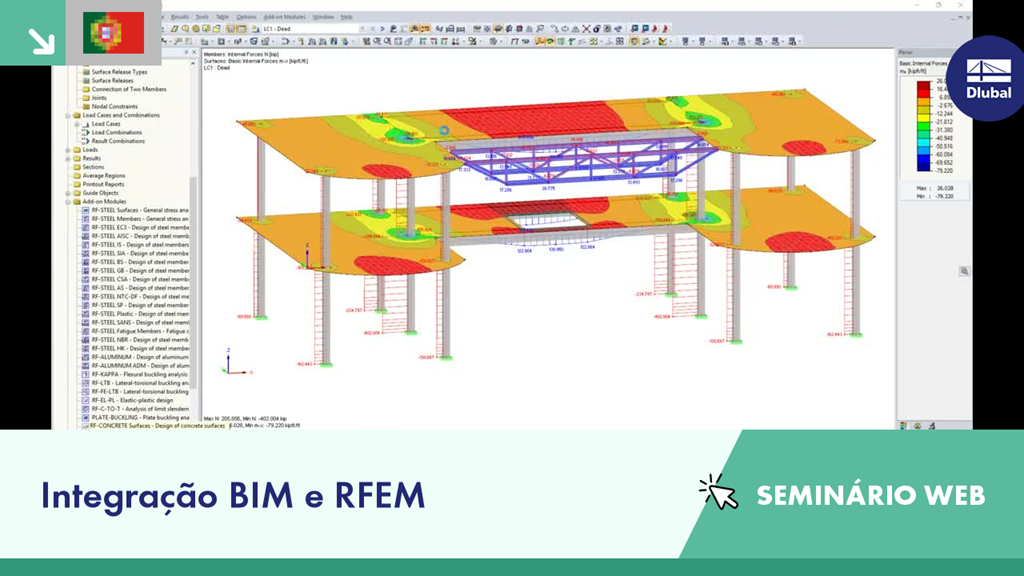Select Printout Reports folder
This screenshot has width=1024, height=576.
coord(103,184)
